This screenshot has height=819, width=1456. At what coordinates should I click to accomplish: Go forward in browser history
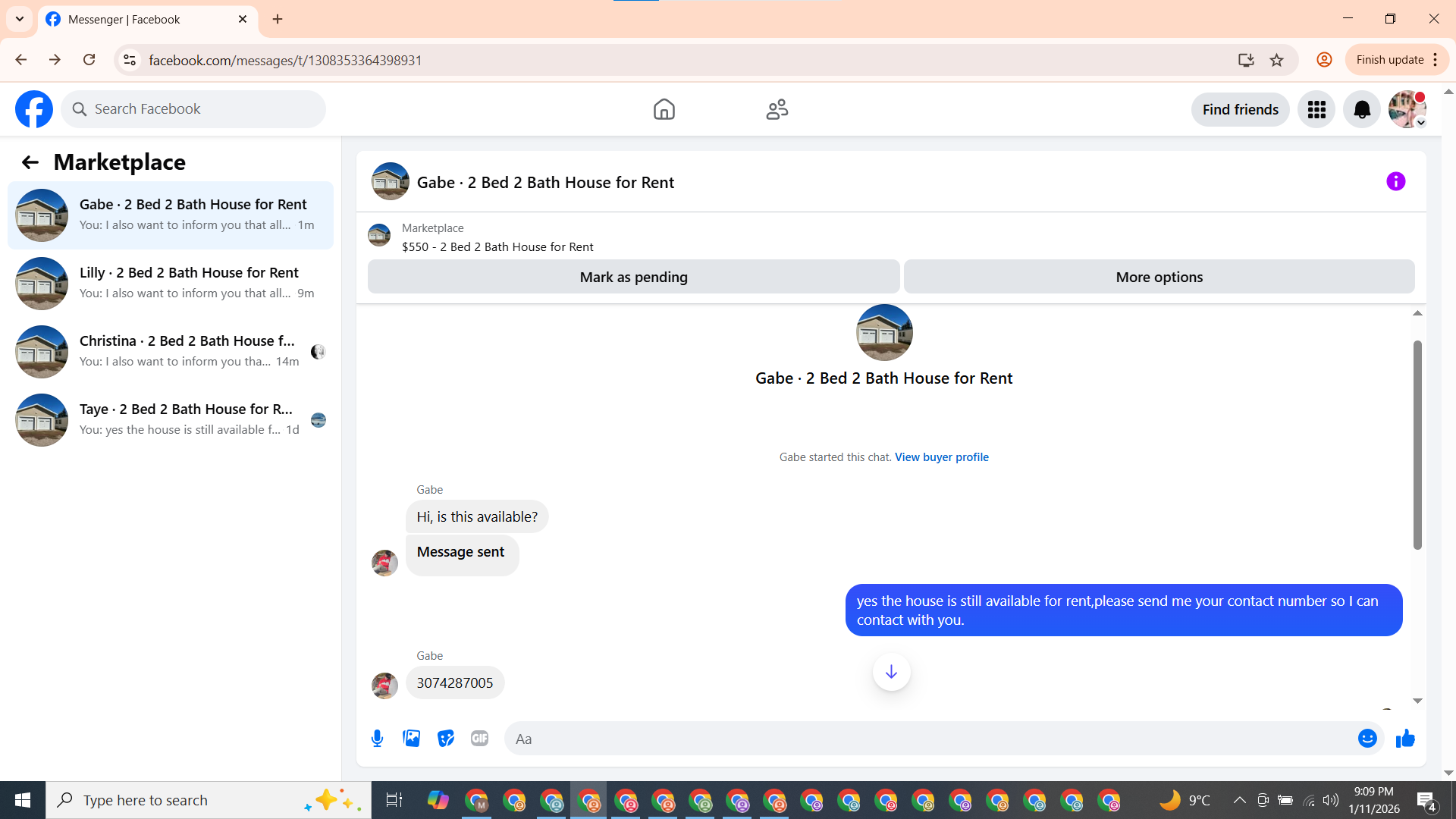click(x=55, y=60)
